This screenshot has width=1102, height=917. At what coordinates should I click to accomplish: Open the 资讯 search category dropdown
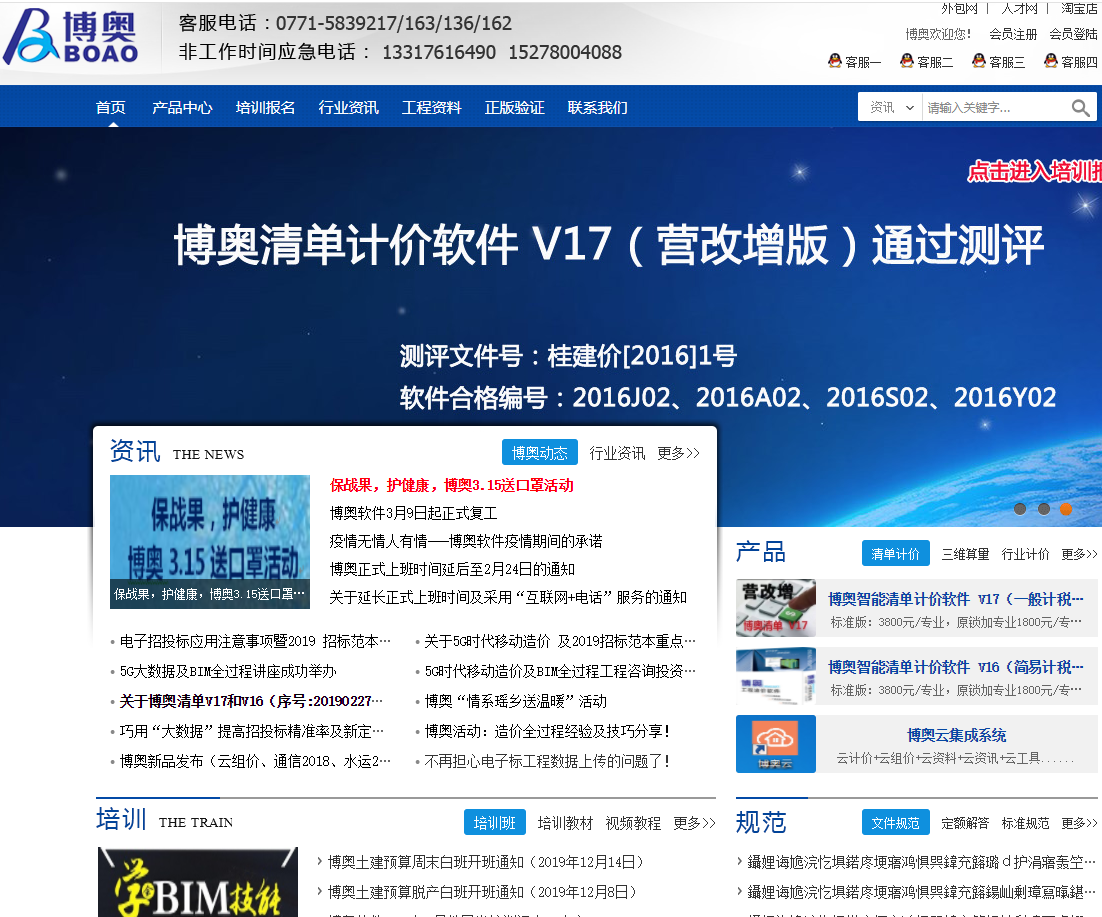coord(890,108)
